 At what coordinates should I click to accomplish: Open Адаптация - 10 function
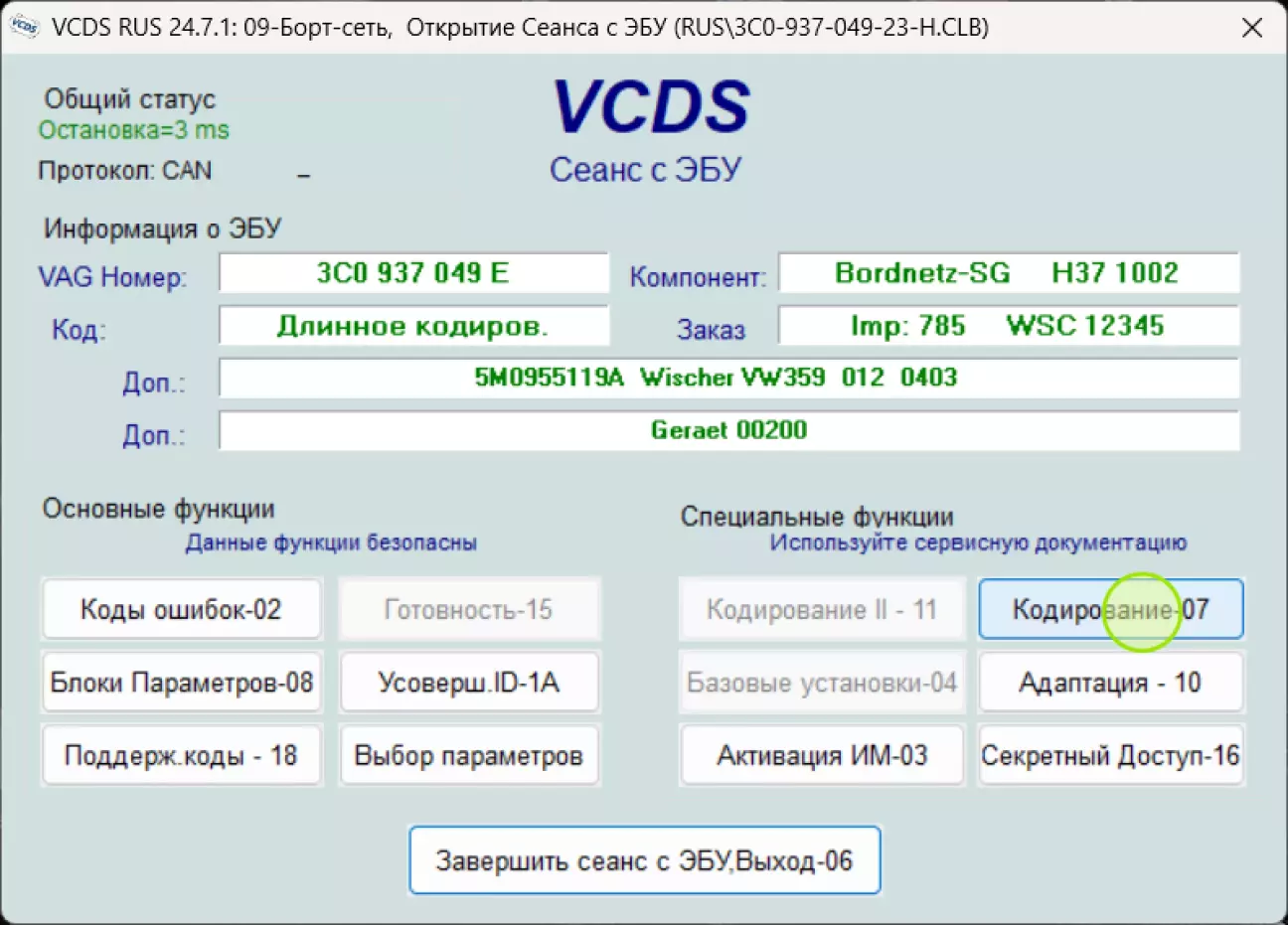(x=1111, y=683)
